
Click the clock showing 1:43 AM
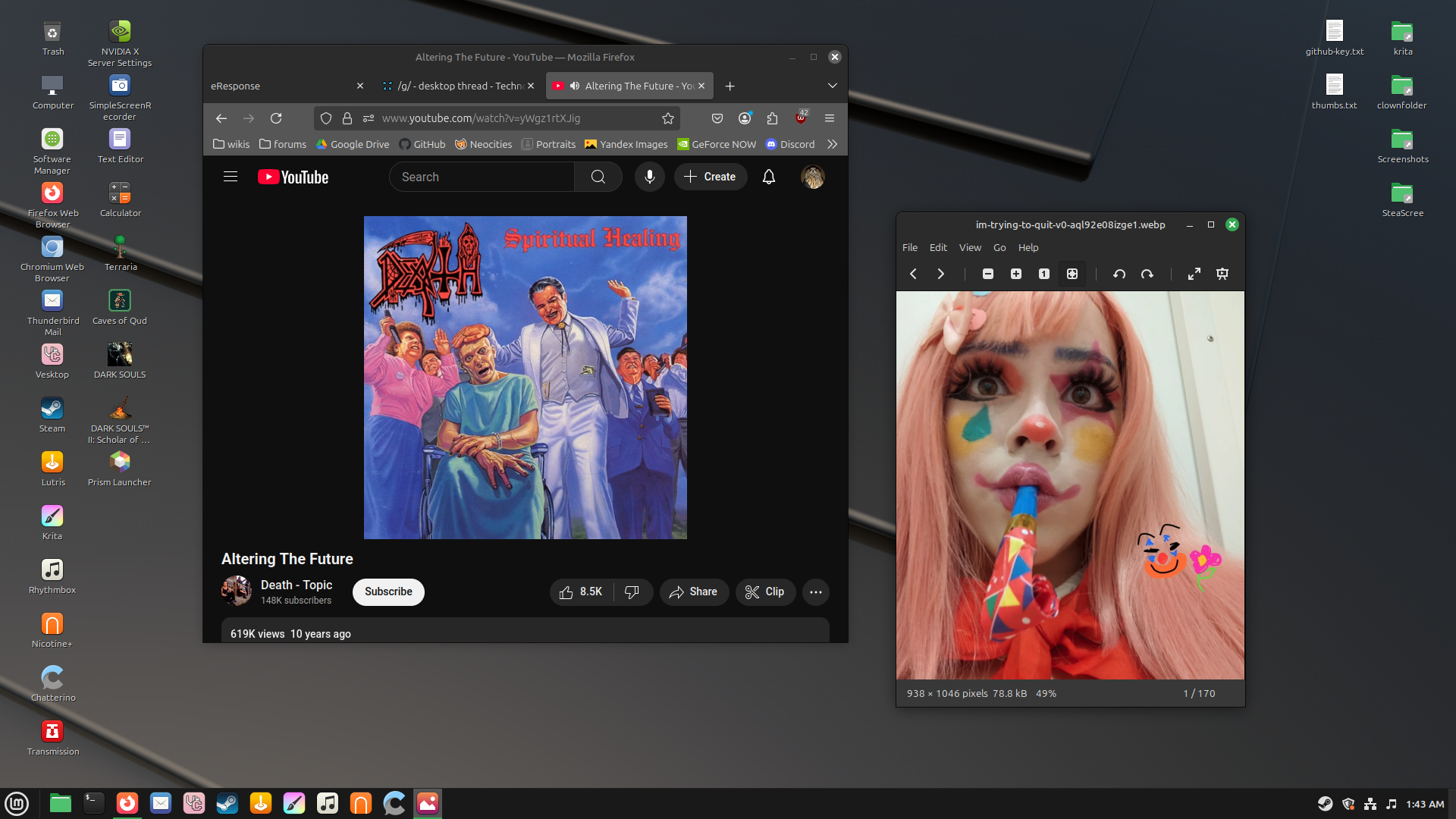1425,804
